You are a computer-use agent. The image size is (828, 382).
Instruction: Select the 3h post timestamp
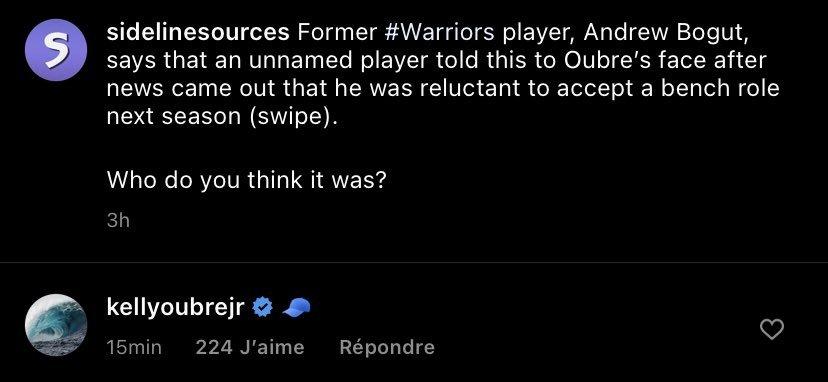click(118, 220)
